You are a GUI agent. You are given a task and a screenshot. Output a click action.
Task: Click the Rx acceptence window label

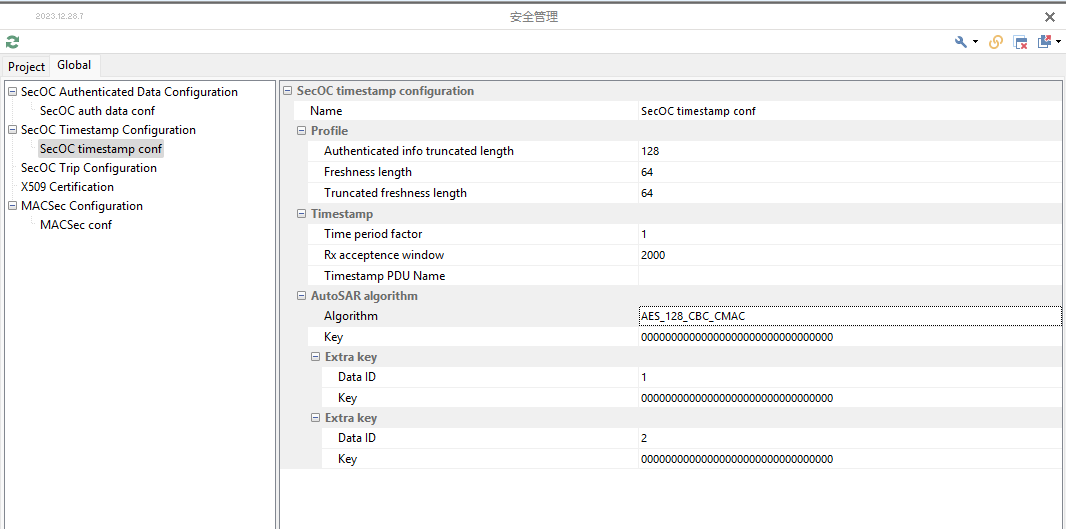[x=384, y=255]
